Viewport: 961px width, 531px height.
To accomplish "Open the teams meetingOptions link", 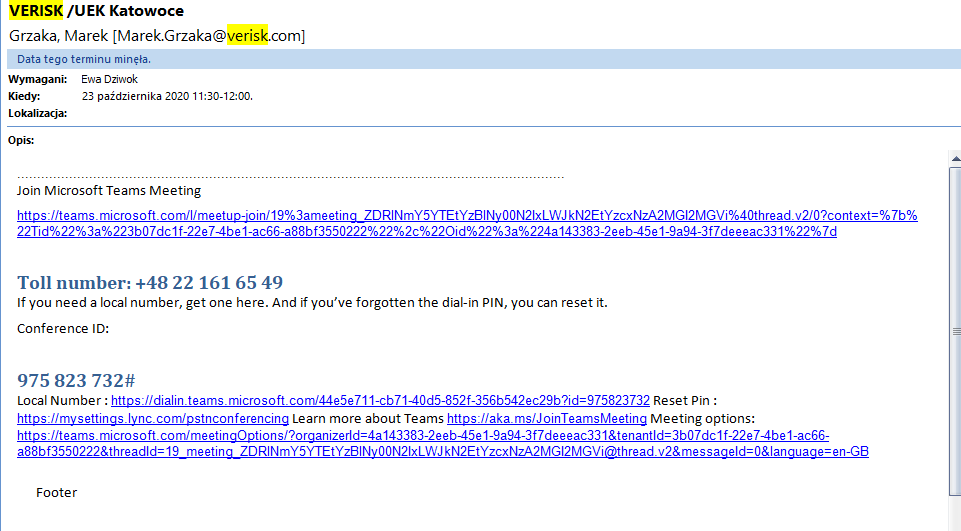I will pyautogui.click(x=443, y=443).
